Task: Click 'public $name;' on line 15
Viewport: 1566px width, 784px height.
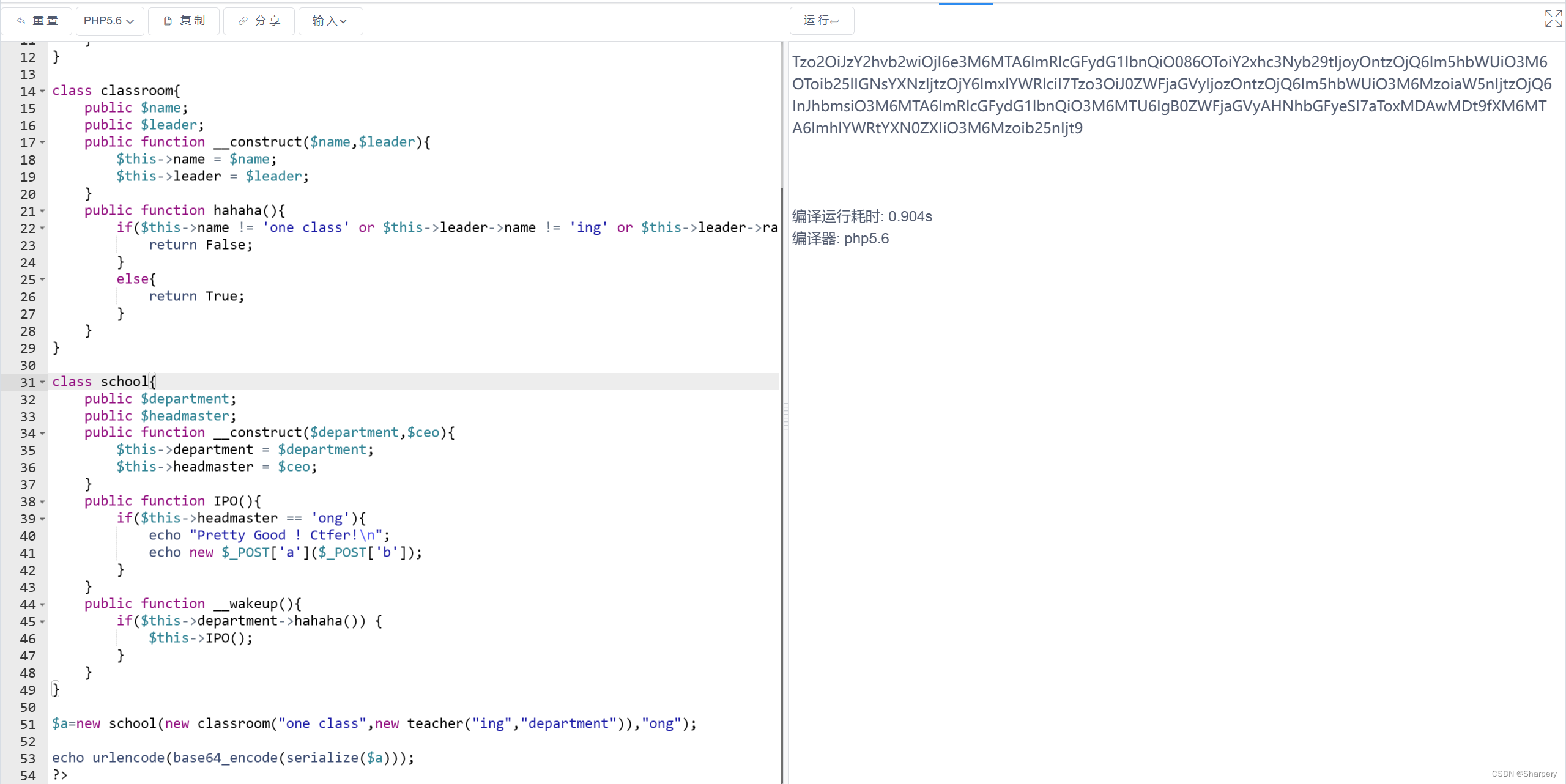Action: coord(136,108)
